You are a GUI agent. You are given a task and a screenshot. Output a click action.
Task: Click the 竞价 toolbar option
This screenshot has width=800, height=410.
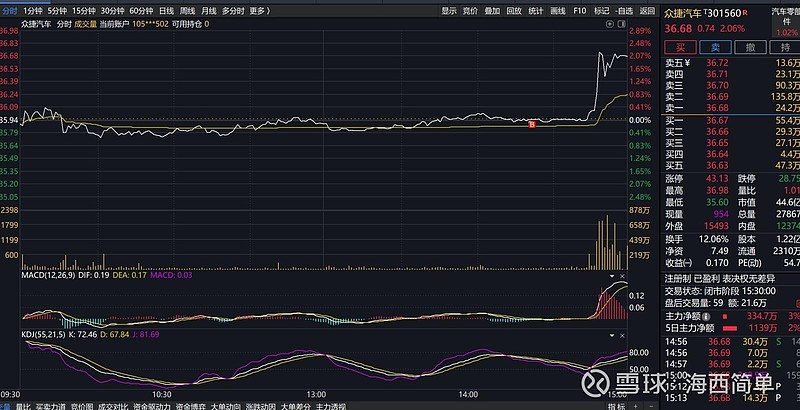470,11
